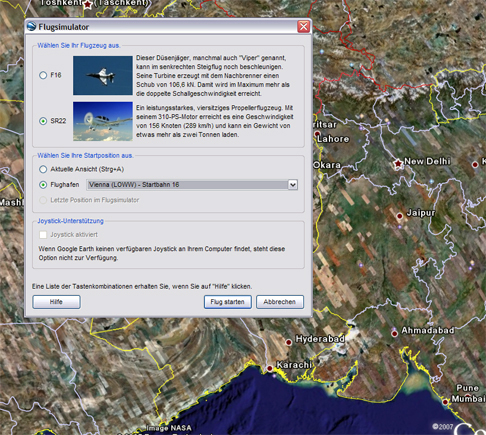Viewport: 486px width, 435px height.
Task: Click the 'Wählen Sie Ihre Startposition aus' heading
Action: click(x=85, y=156)
